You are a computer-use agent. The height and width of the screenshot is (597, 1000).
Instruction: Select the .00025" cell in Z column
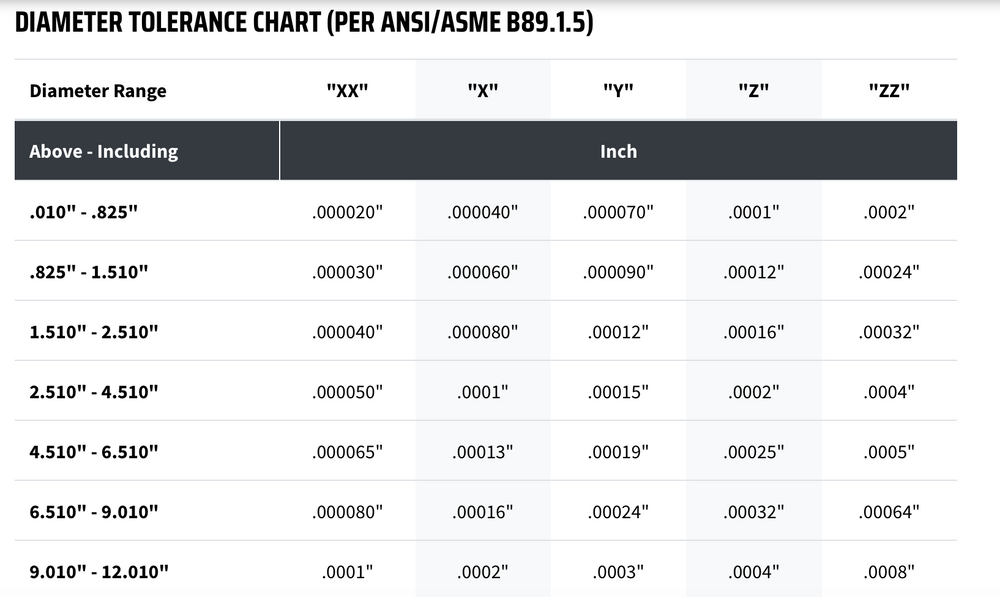pyautogui.click(x=753, y=452)
